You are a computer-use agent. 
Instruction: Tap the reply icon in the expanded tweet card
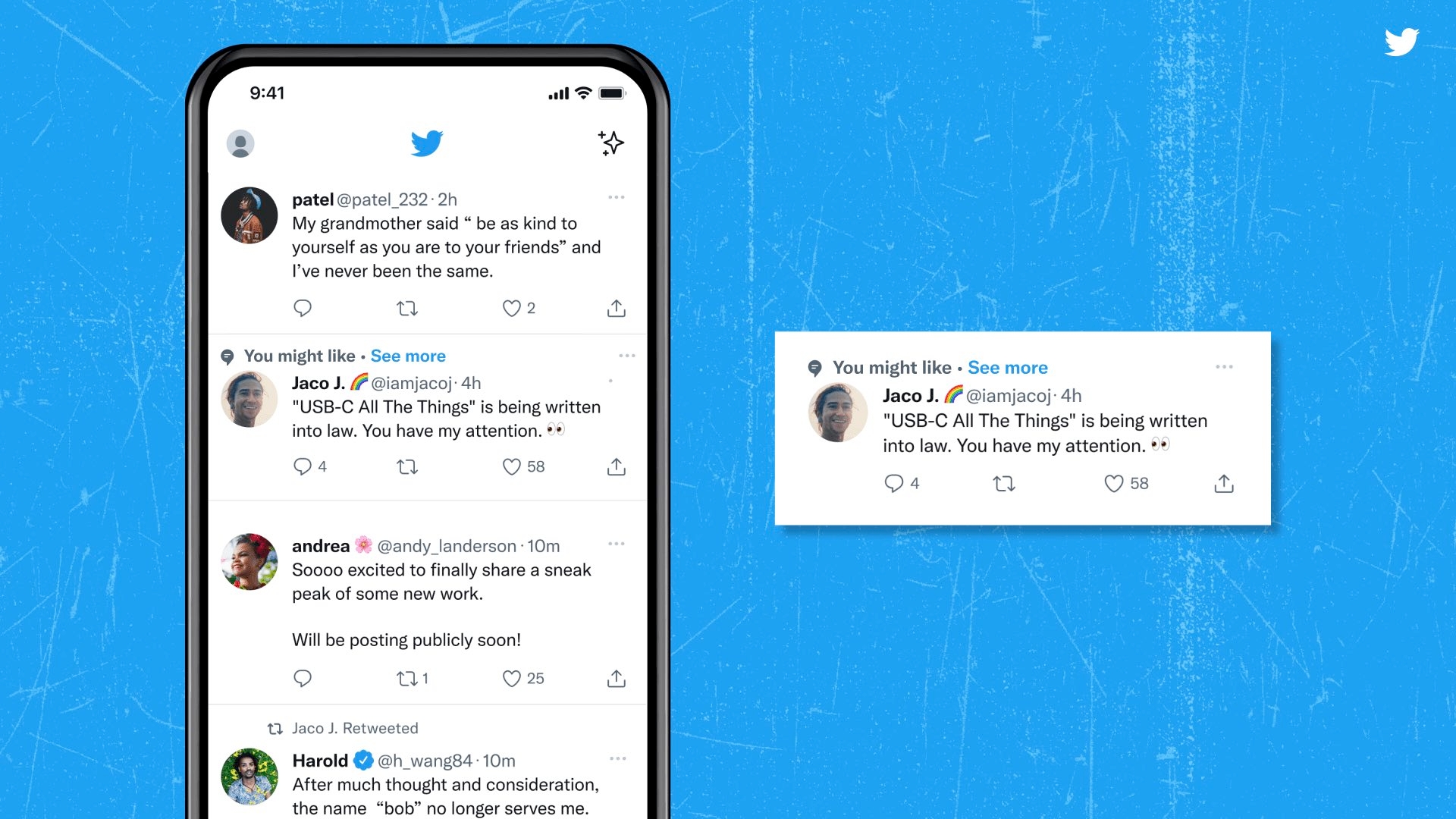[893, 483]
